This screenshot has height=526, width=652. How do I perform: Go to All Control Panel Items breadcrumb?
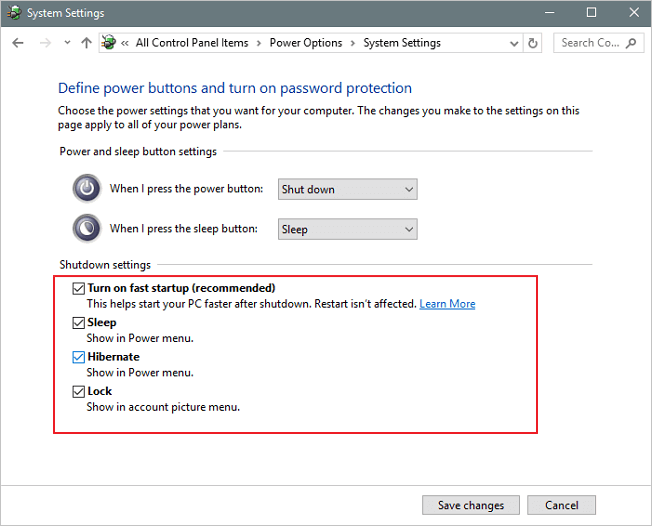click(x=192, y=43)
